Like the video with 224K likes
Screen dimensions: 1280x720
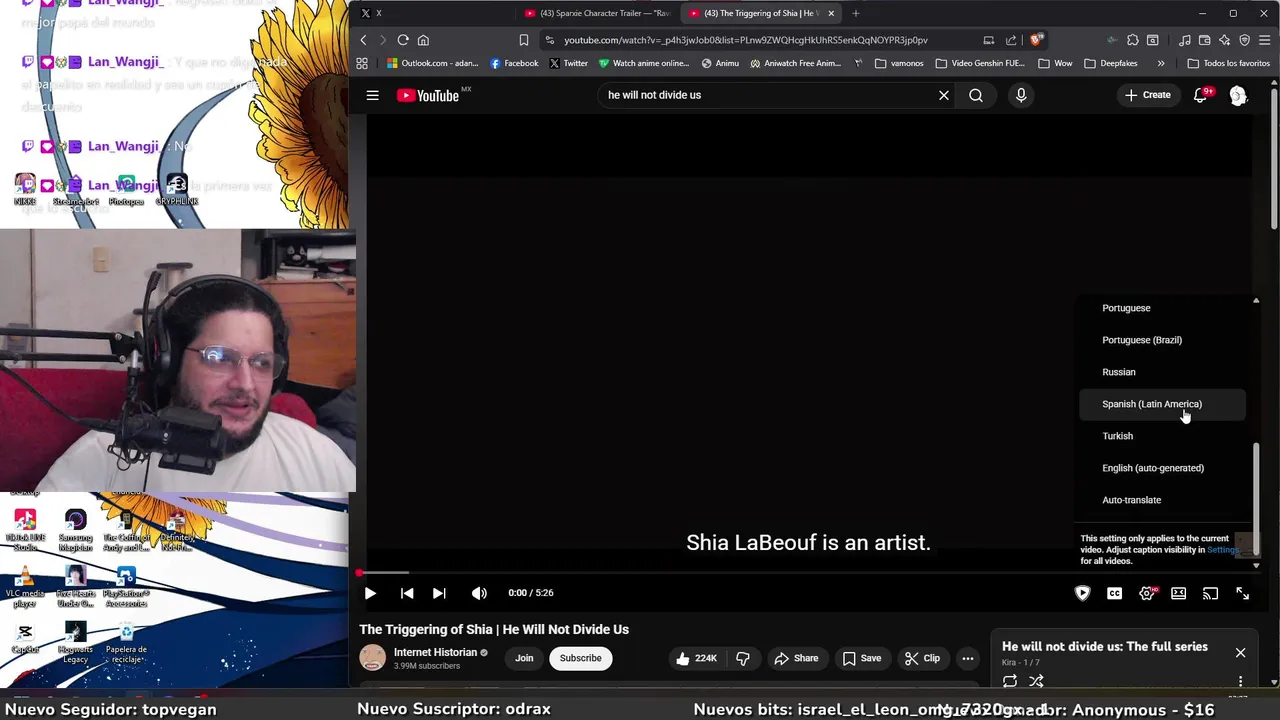click(x=696, y=658)
